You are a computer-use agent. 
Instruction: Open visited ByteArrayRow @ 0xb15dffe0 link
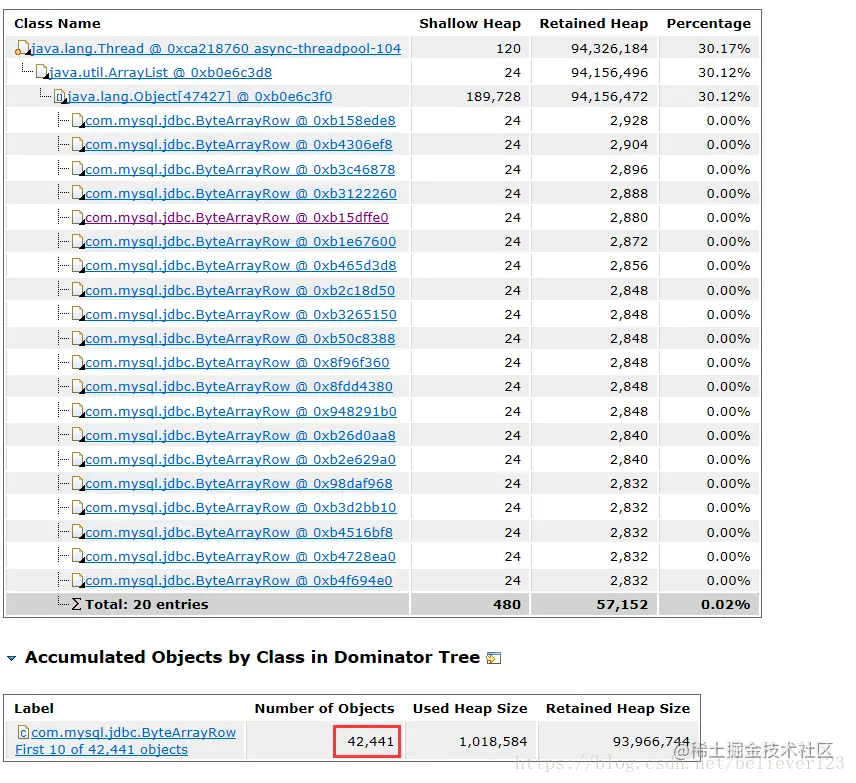coord(237,218)
